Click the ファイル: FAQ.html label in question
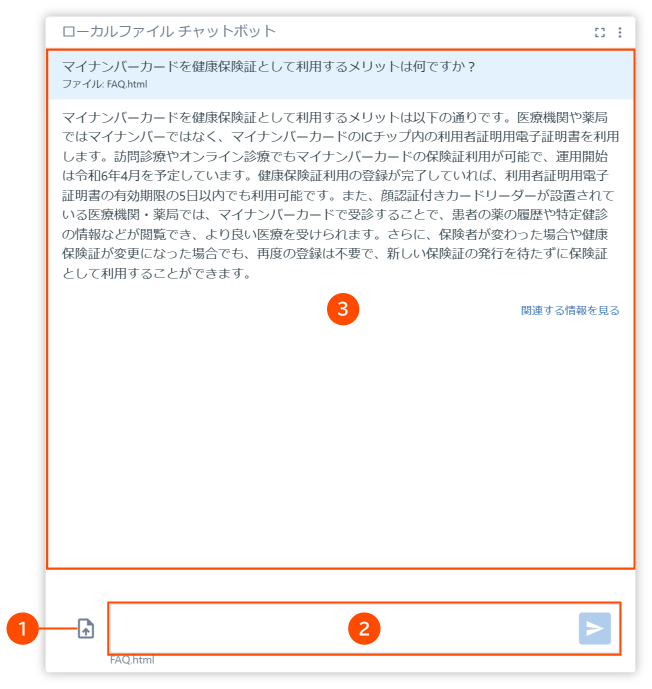The width and height of the screenshot is (652, 689). 105,84
